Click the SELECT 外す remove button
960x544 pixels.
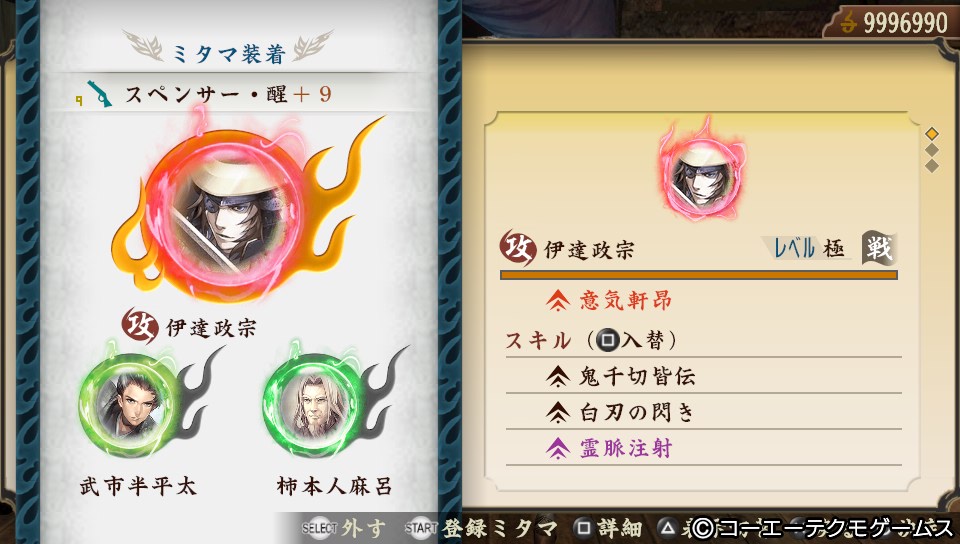click(343, 528)
